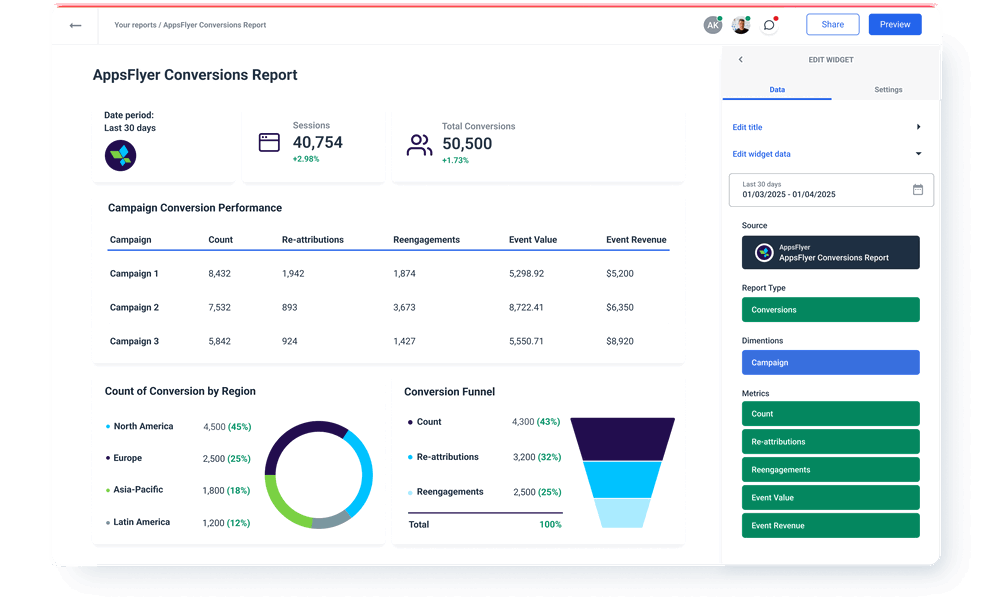Select the Data tab

[x=777, y=89]
